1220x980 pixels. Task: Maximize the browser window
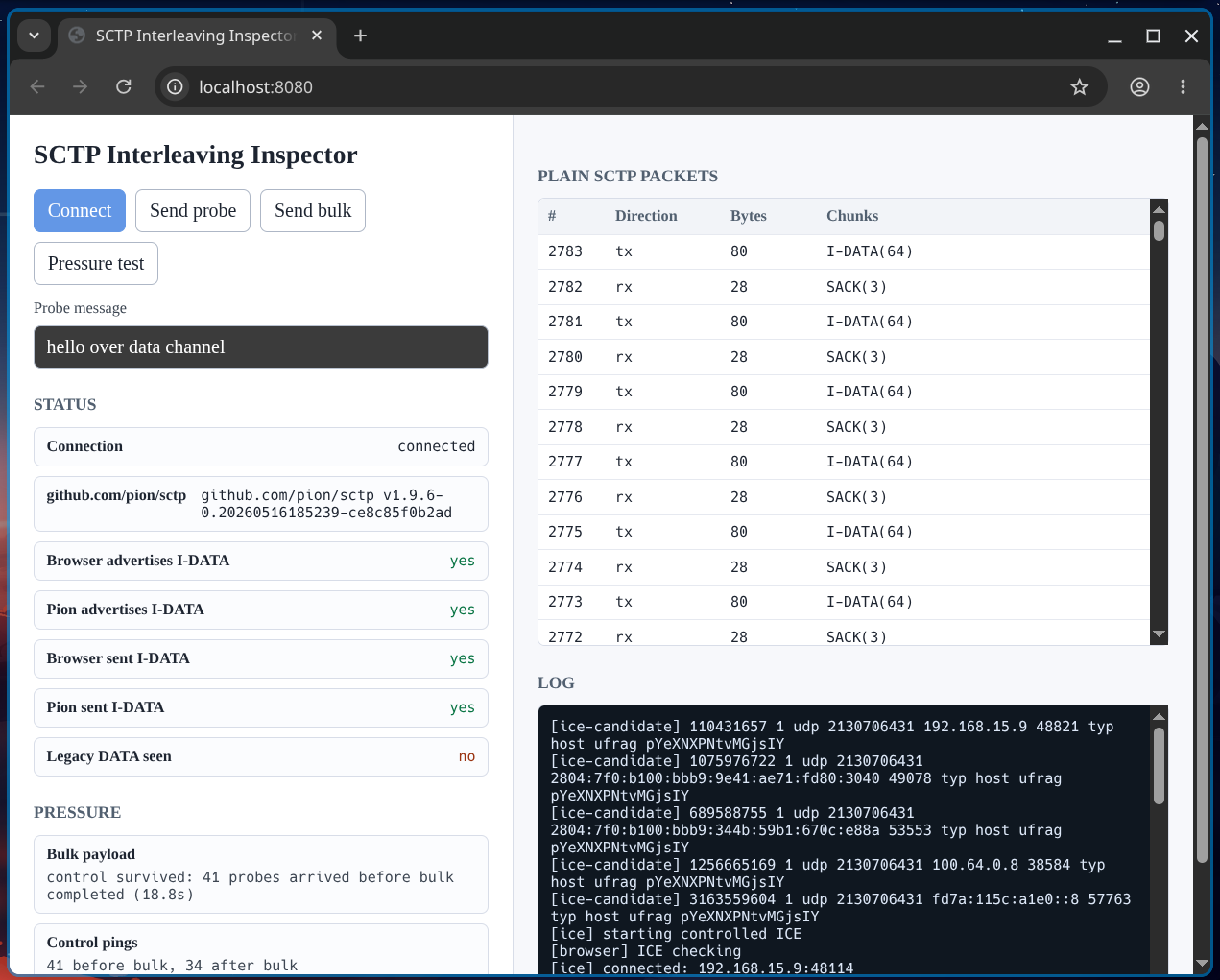pyautogui.click(x=1153, y=36)
